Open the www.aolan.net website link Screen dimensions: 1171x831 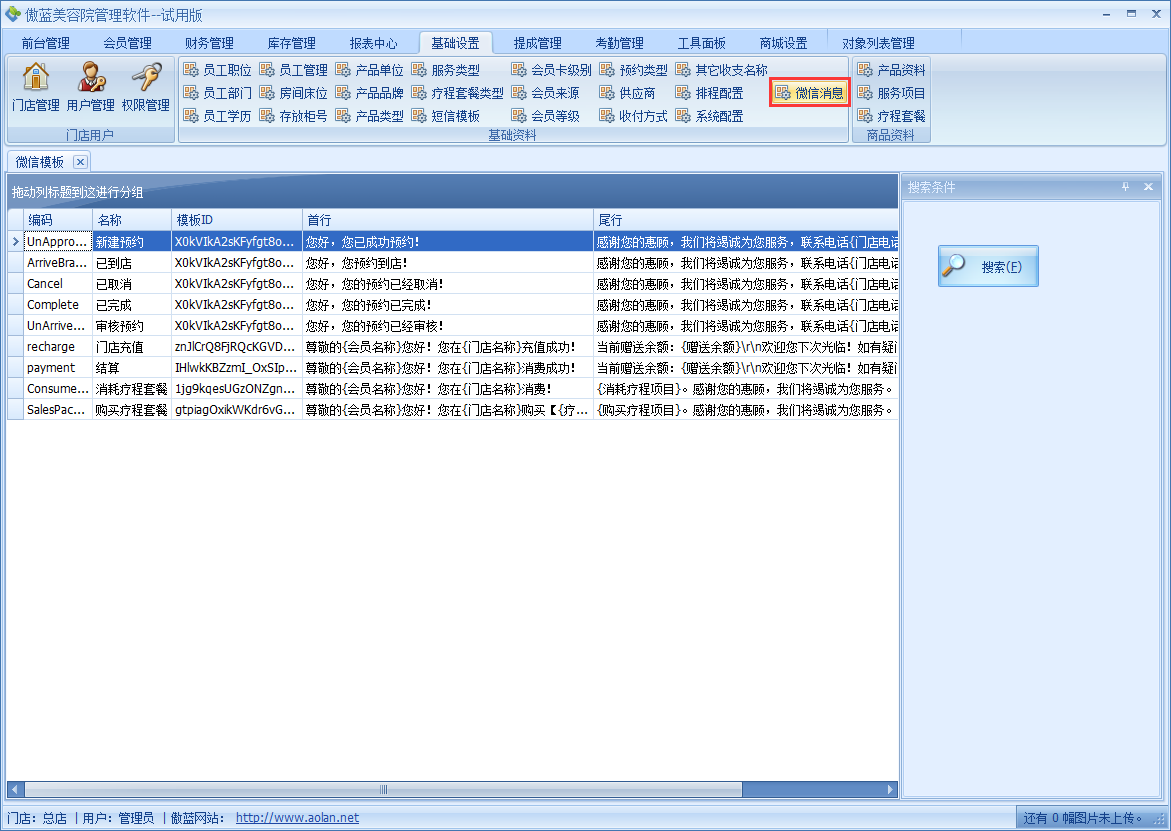pyautogui.click(x=297, y=818)
